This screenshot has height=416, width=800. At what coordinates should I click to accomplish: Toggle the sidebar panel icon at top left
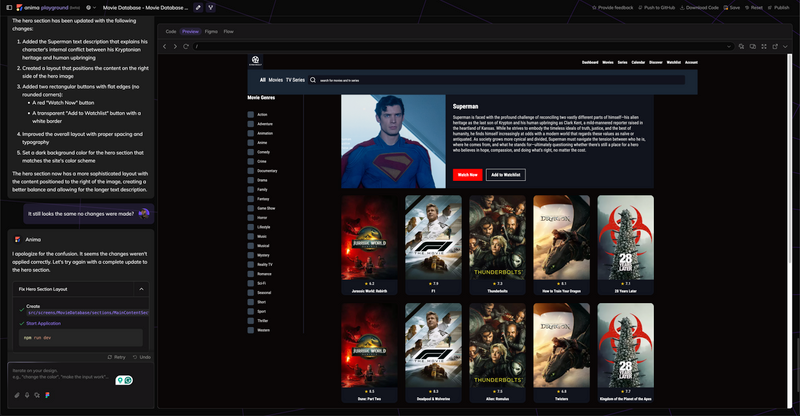(9, 8)
